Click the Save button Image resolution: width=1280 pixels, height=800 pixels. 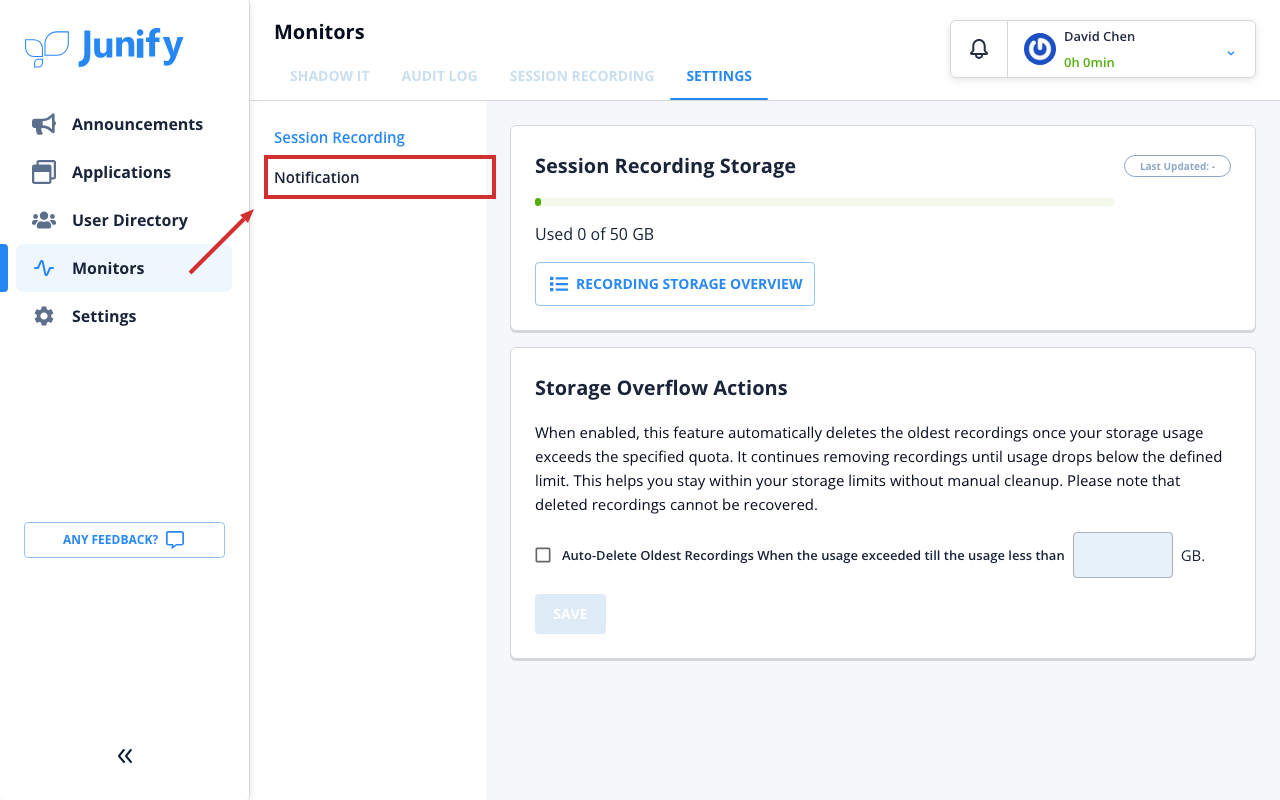570,614
